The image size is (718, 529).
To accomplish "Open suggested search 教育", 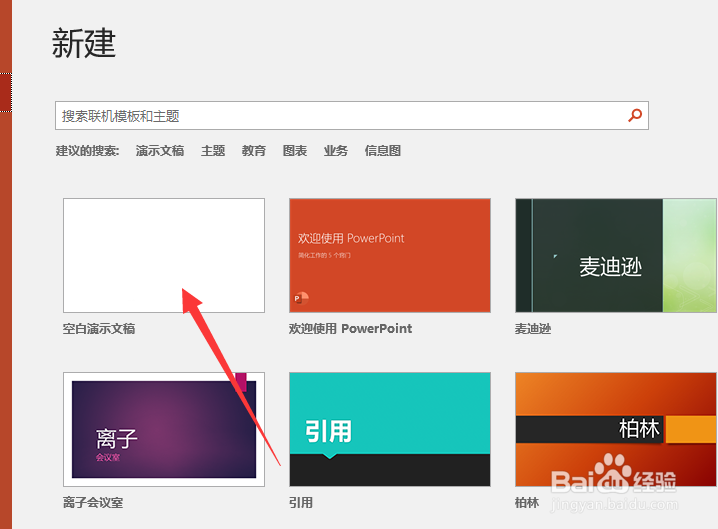I will (x=254, y=151).
